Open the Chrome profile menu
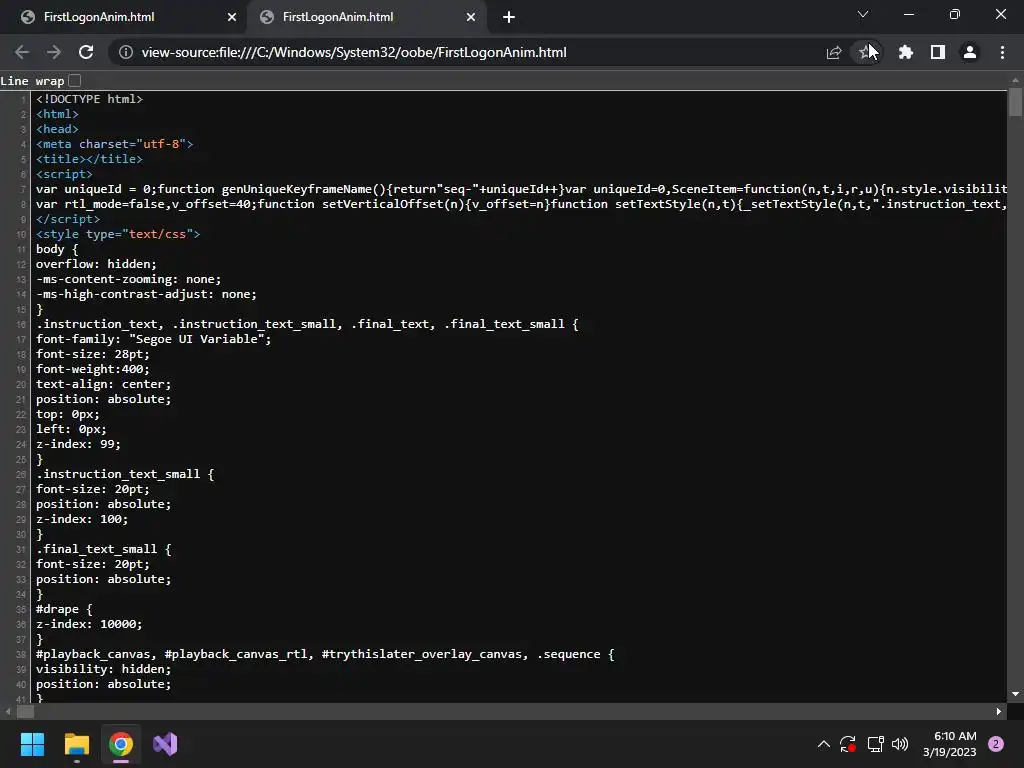 [x=970, y=52]
